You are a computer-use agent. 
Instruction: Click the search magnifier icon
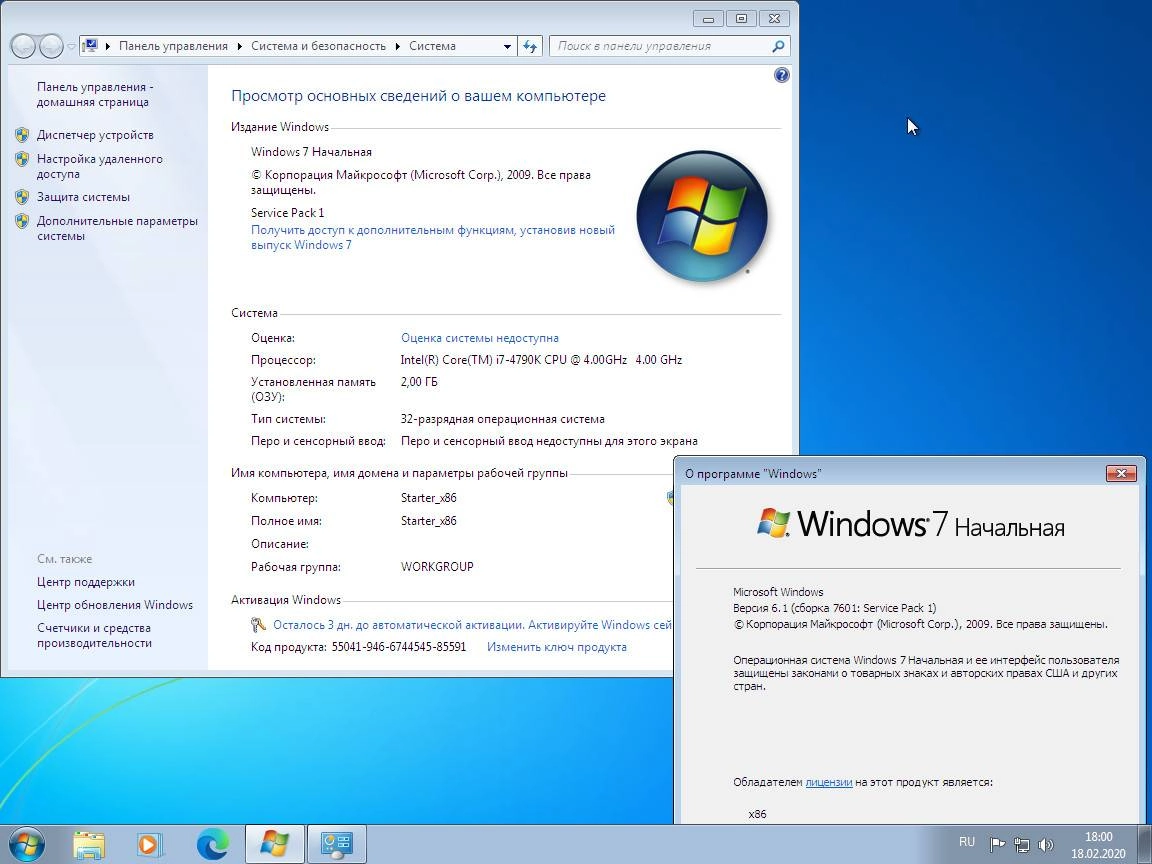click(x=778, y=46)
